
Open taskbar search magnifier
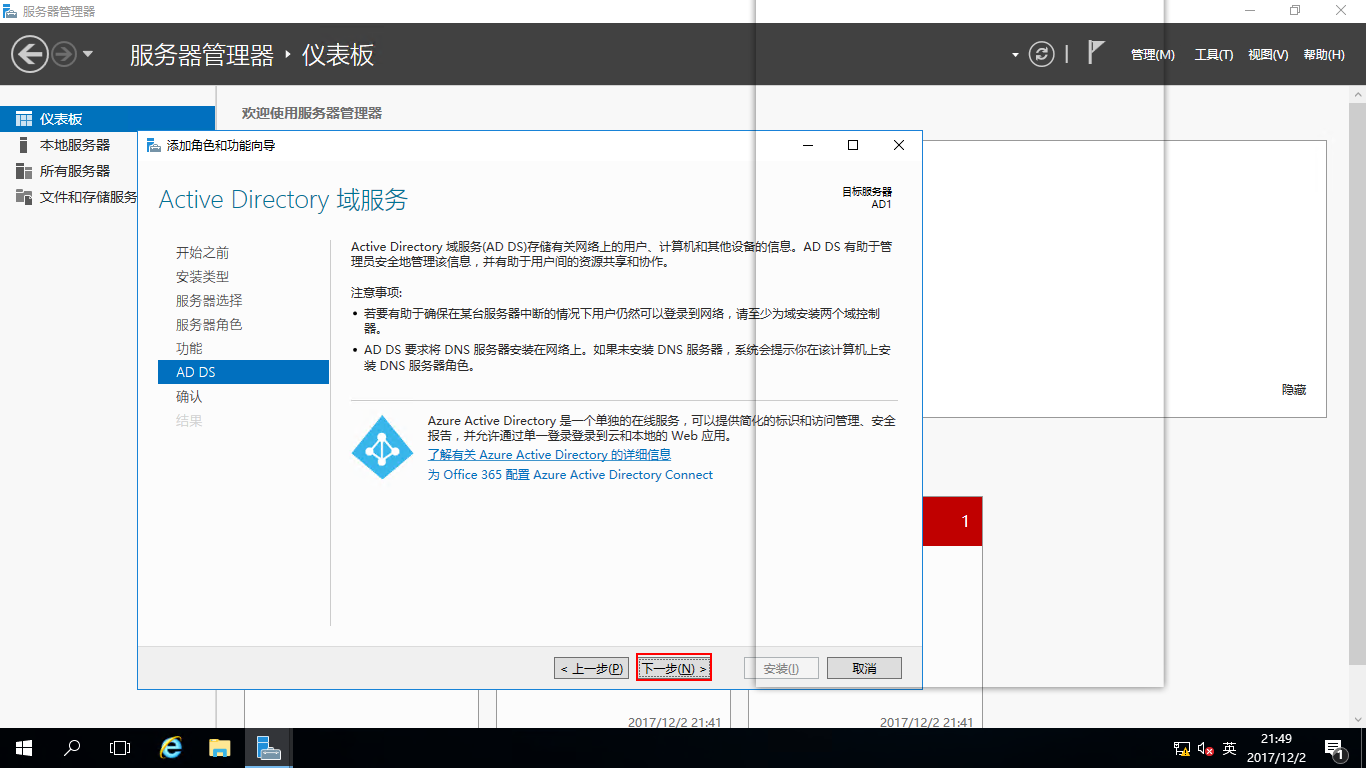tap(72, 748)
